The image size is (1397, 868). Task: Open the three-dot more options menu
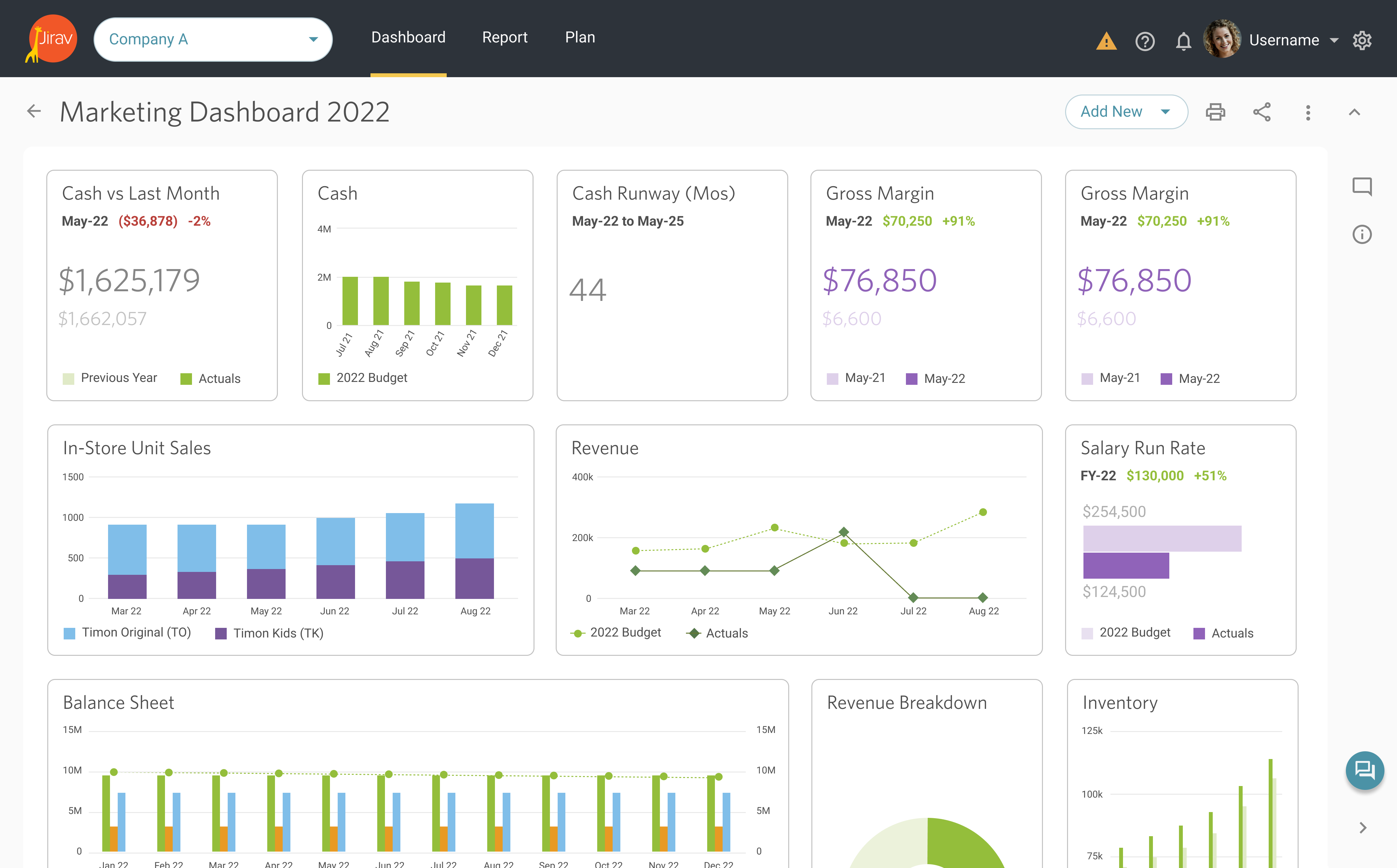(1308, 113)
